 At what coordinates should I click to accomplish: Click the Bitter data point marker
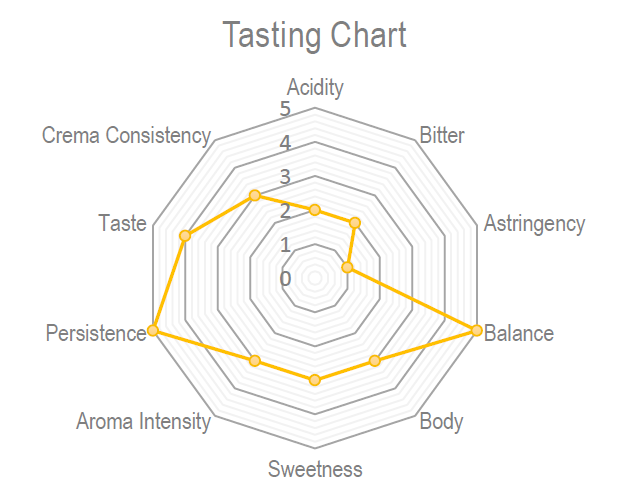pos(354,223)
